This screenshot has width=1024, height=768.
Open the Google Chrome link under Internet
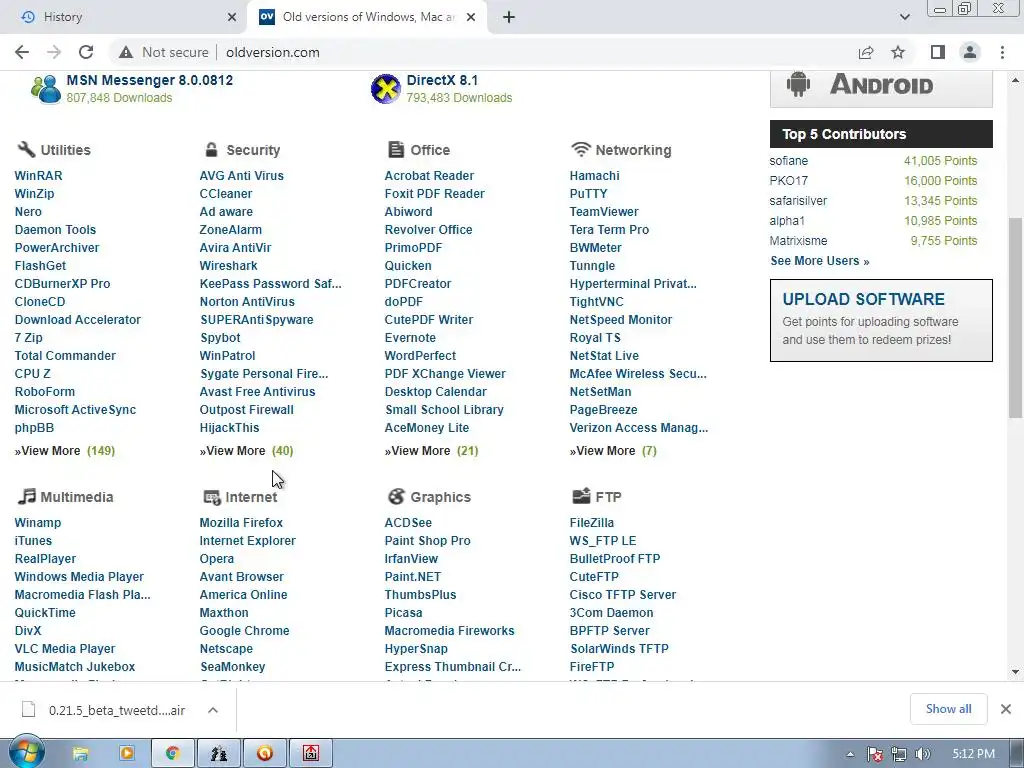coord(244,631)
